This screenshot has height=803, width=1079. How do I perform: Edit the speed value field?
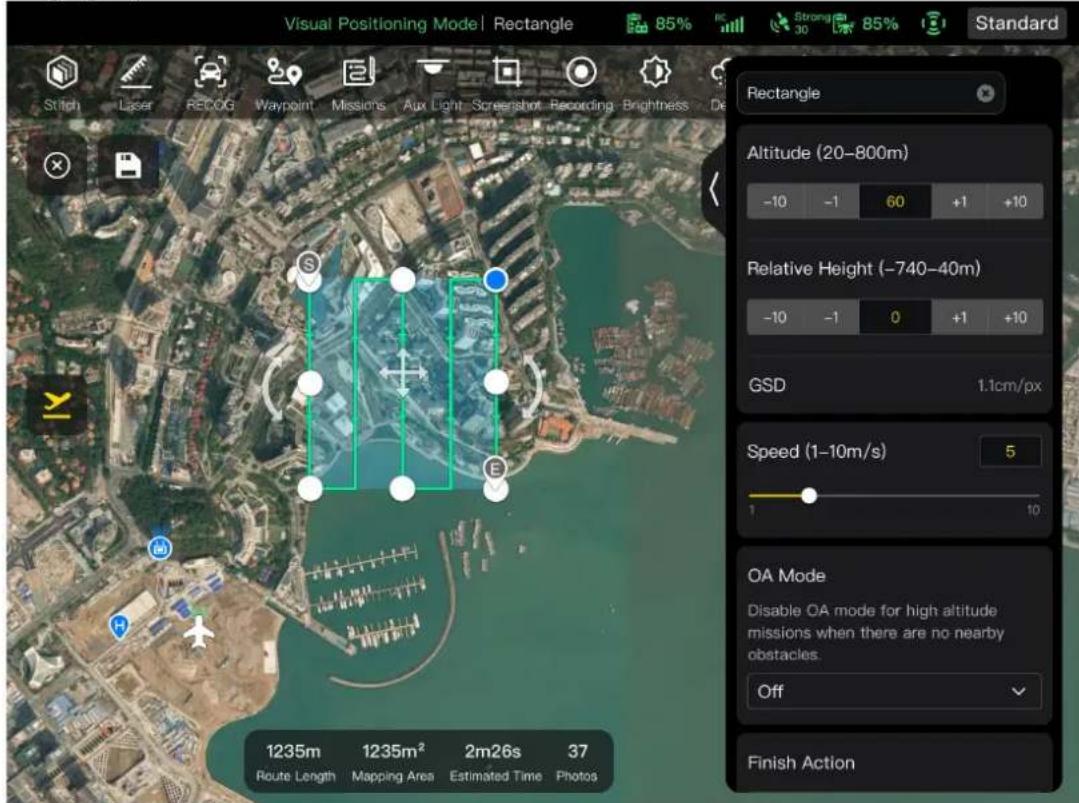(x=1010, y=452)
